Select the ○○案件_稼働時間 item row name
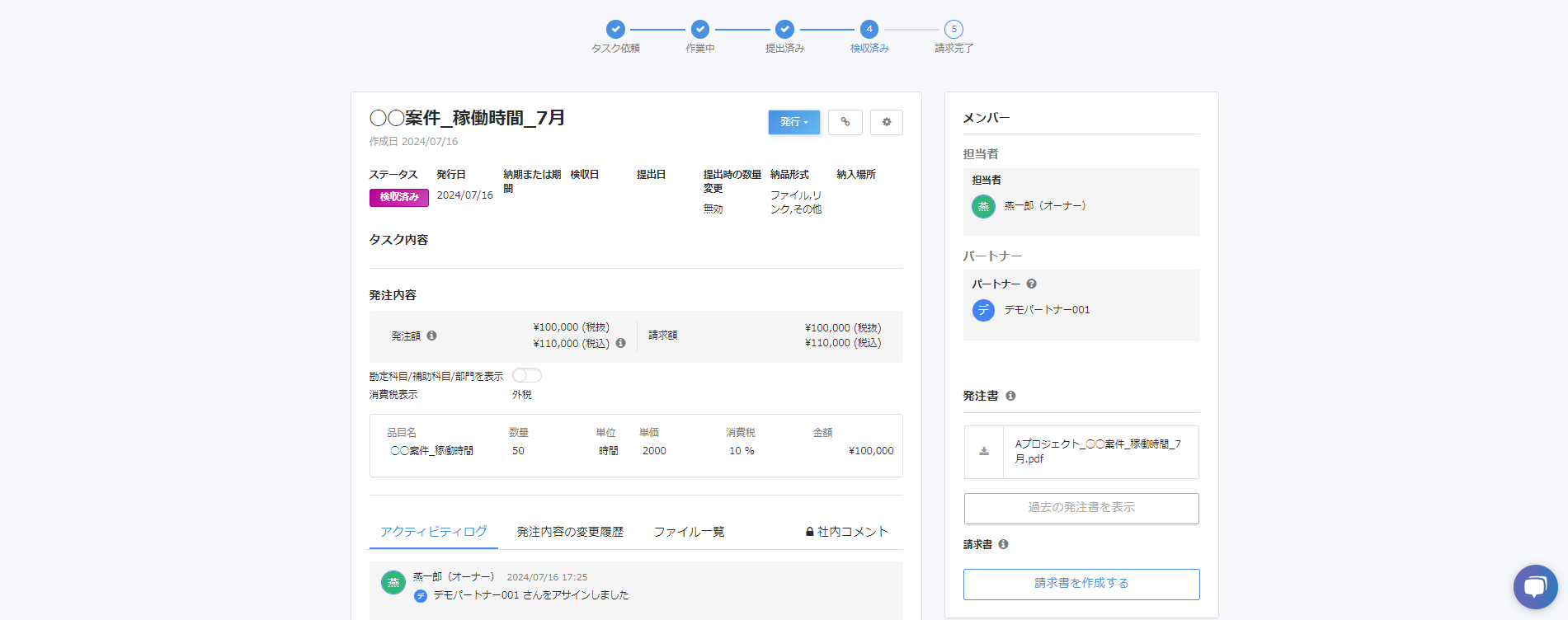 click(x=431, y=451)
